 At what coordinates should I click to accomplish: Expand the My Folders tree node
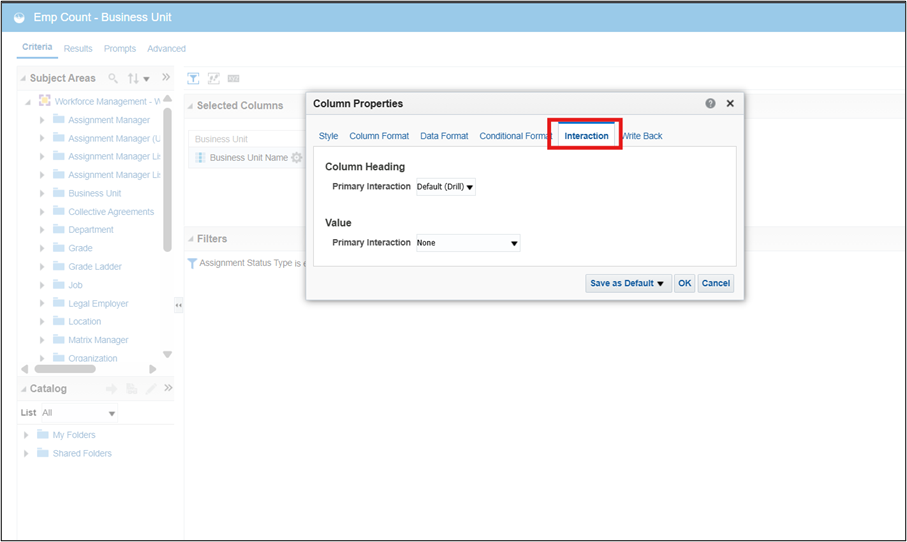(x=26, y=435)
